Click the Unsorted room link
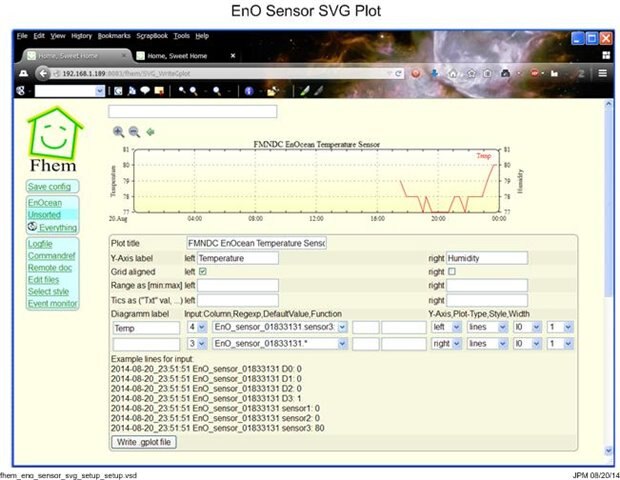The height and width of the screenshot is (480, 620). point(44,215)
